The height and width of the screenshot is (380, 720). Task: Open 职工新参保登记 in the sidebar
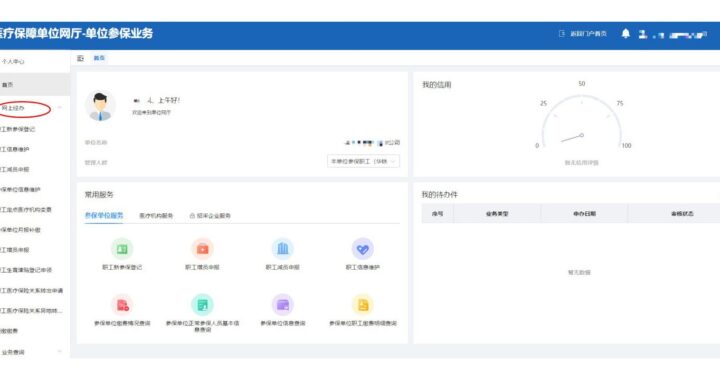pyautogui.click(x=17, y=129)
